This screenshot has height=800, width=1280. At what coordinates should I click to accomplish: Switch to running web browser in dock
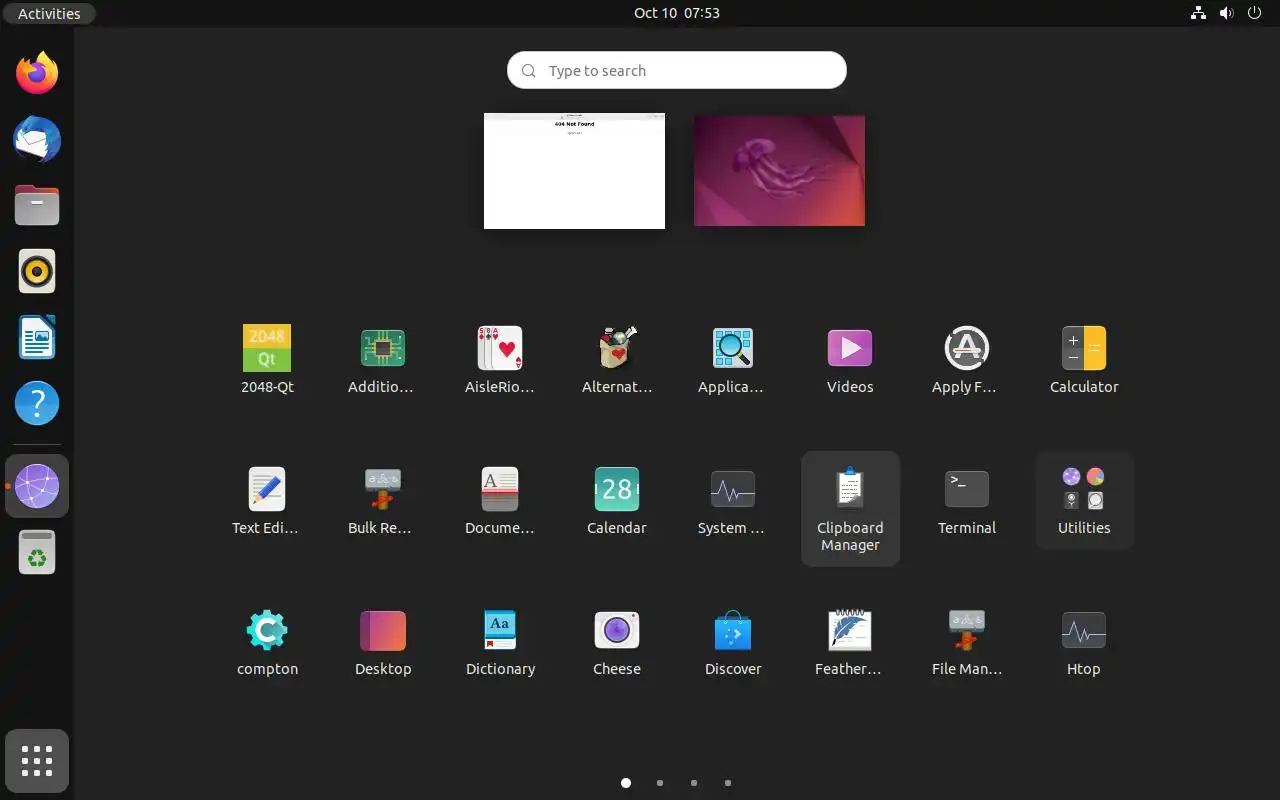point(37,486)
